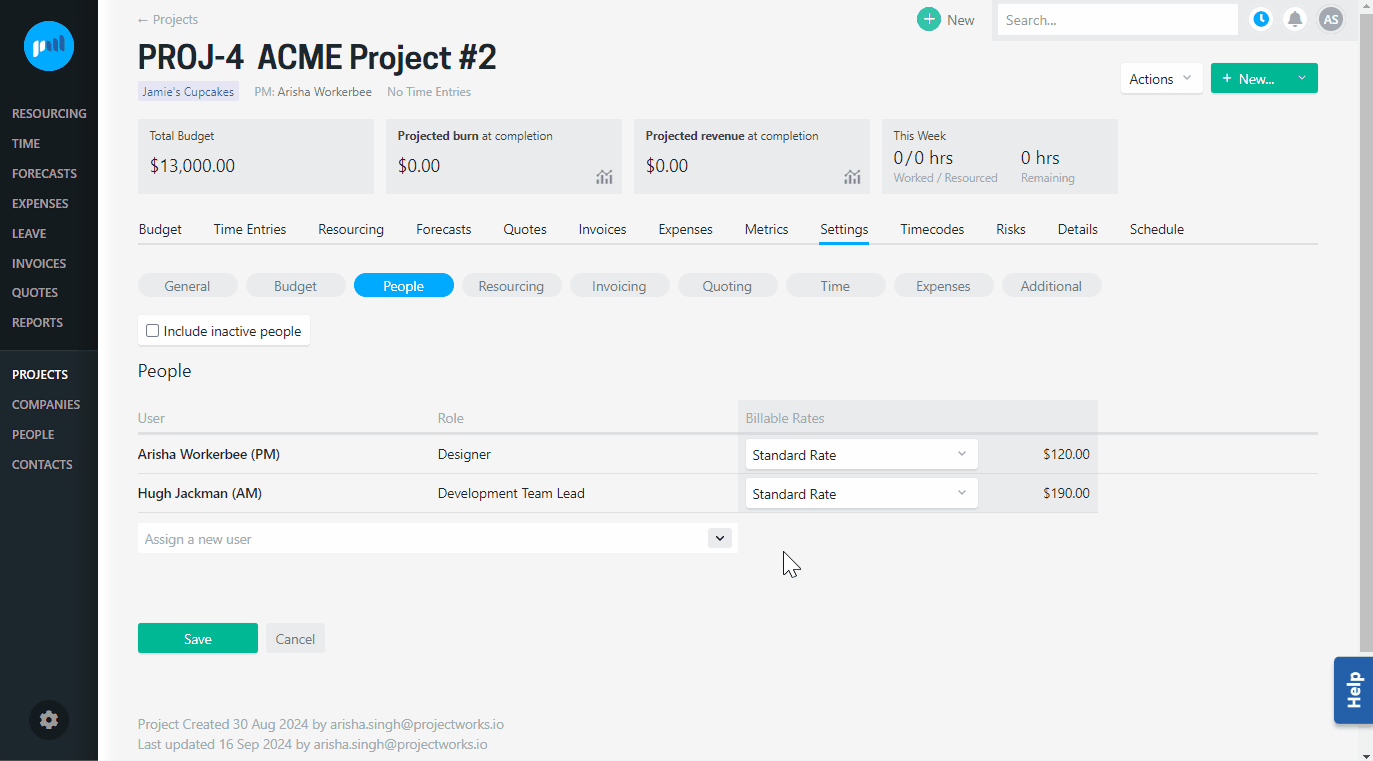Image resolution: width=1373 pixels, height=761 pixels.
Task: Enable Include inactive people checkbox
Action: 153,331
